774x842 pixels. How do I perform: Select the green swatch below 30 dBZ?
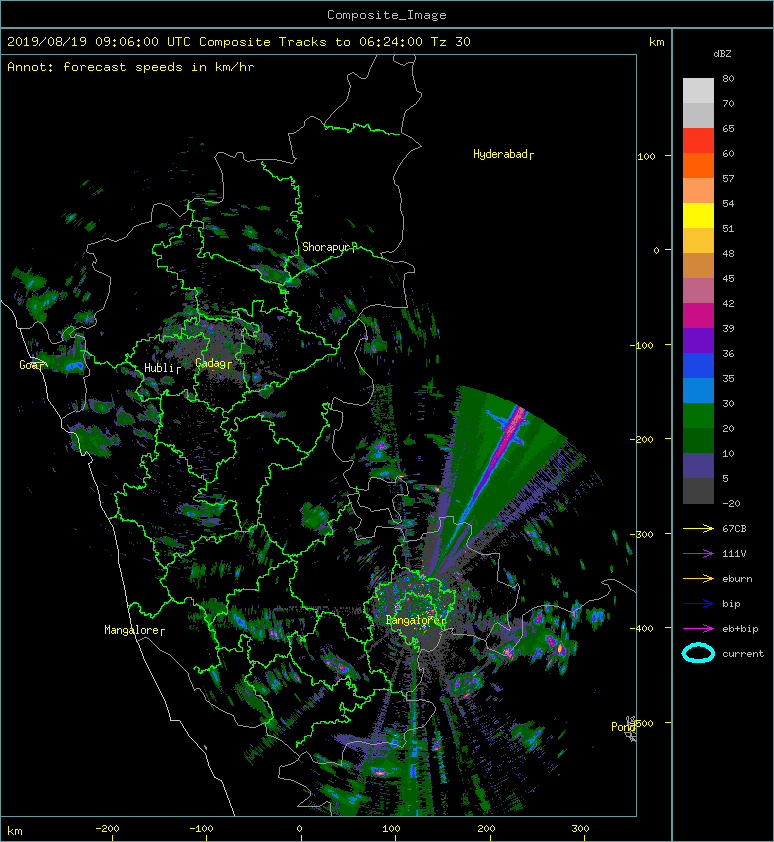698,415
